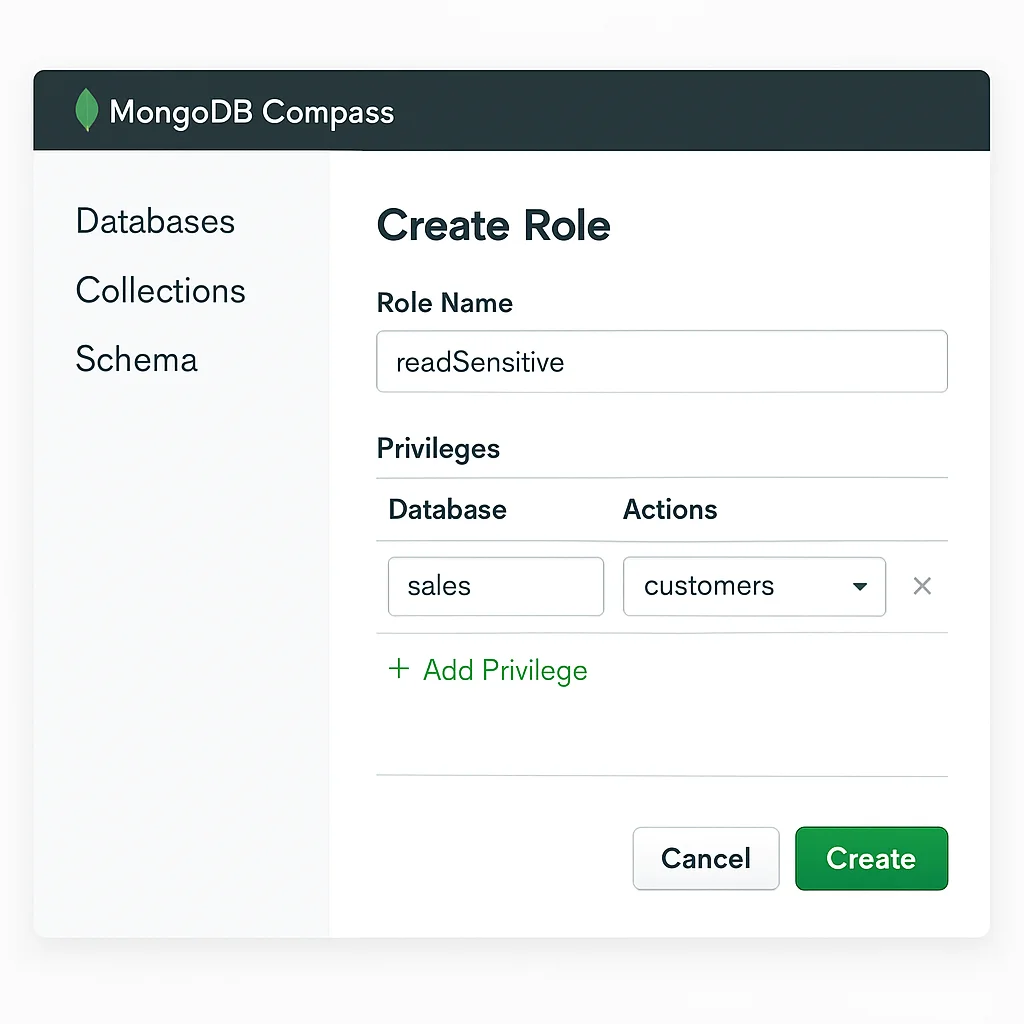Screen dimensions: 1024x1024
Task: Click the remove privilege X icon
Action: 922,587
